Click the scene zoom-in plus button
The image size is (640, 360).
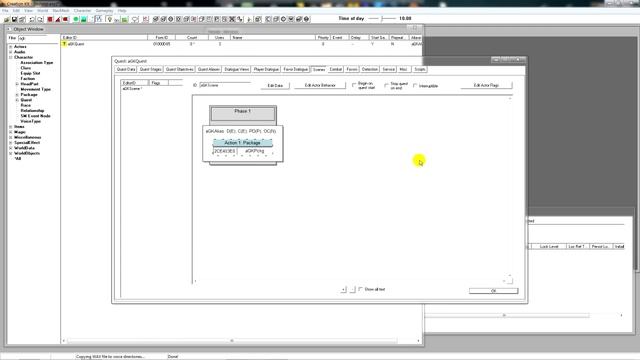(x=343, y=289)
